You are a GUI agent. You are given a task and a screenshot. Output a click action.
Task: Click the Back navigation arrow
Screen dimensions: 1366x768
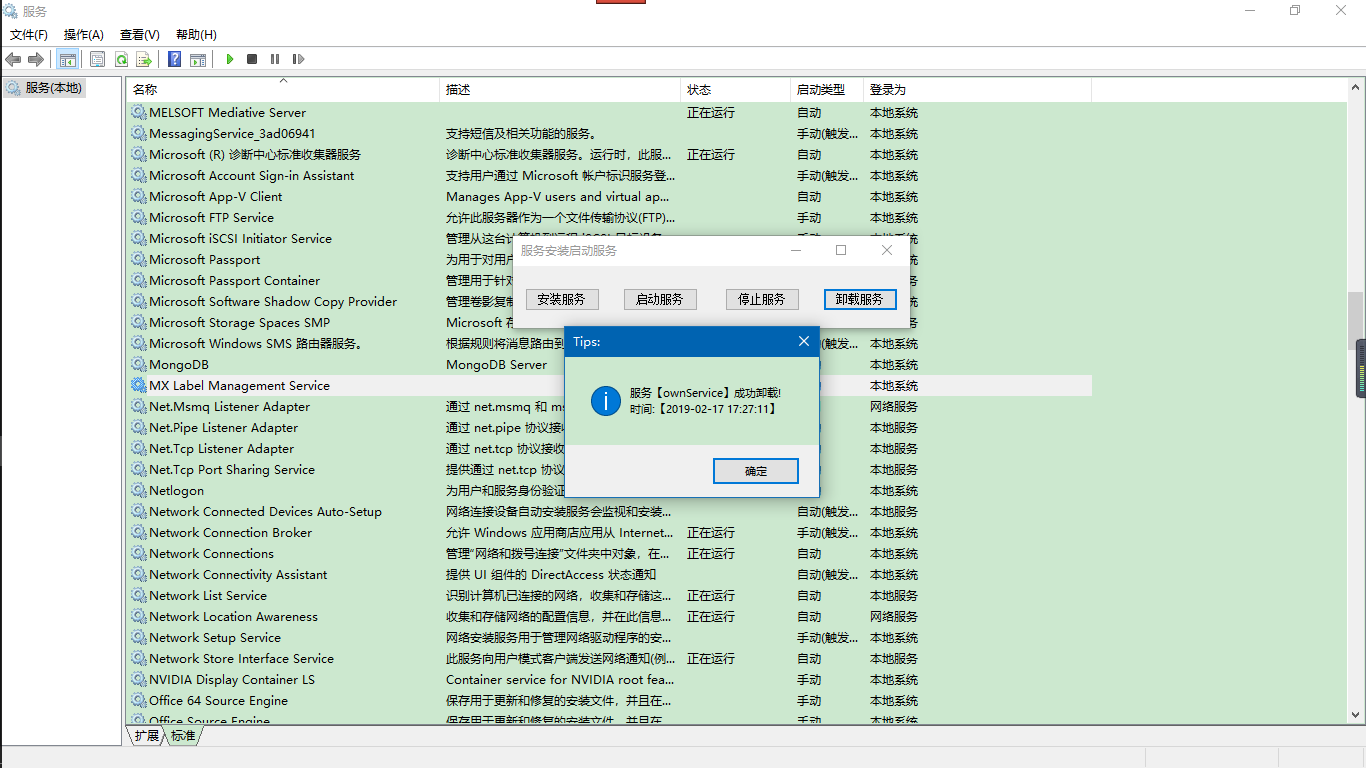(13, 59)
